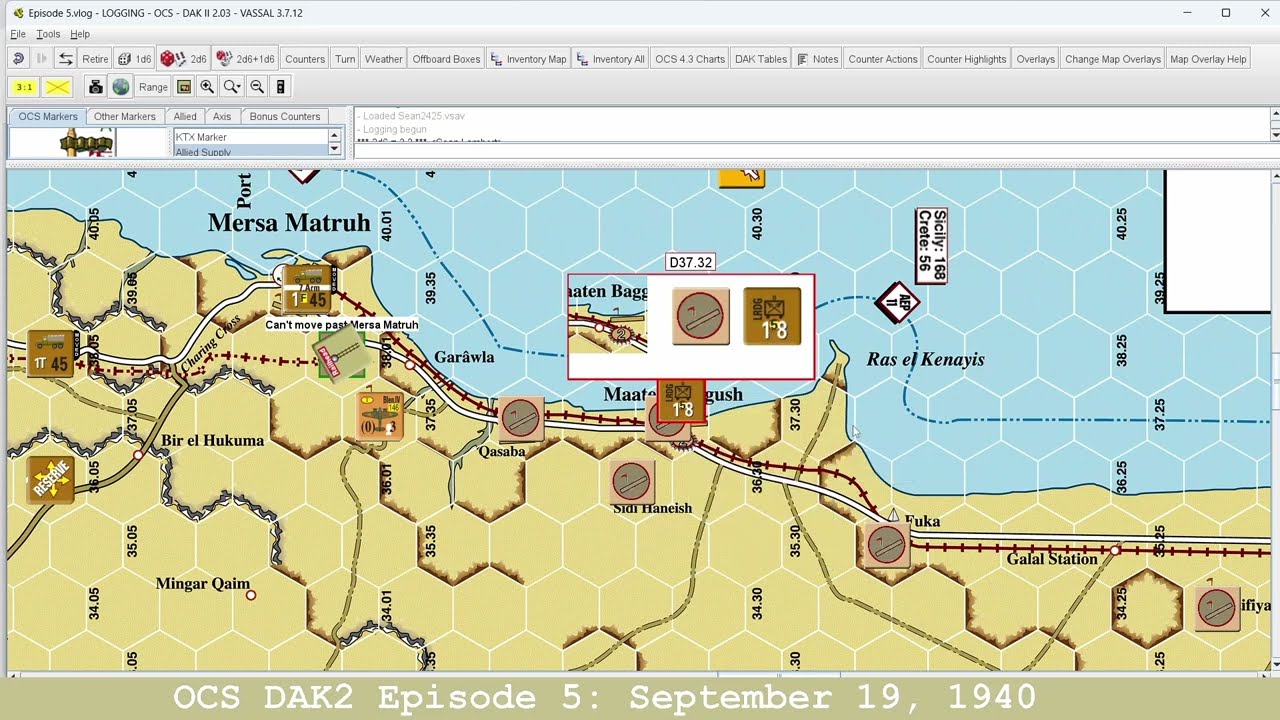Click the diamond shipping marker near Ras el Kenayis
This screenshot has height=720, width=1280.
896,302
